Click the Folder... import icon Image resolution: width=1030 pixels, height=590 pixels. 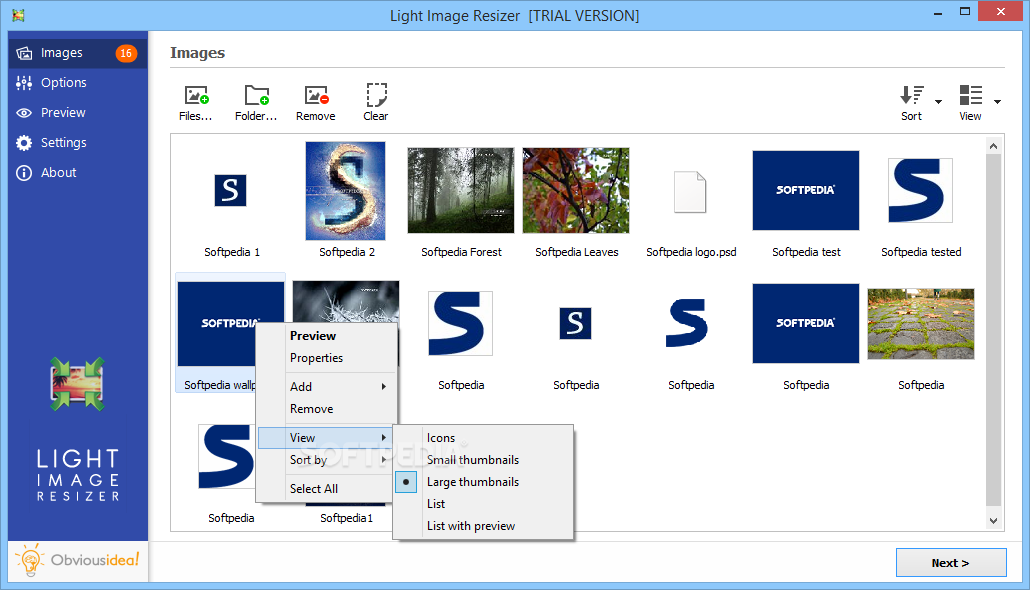(256, 93)
